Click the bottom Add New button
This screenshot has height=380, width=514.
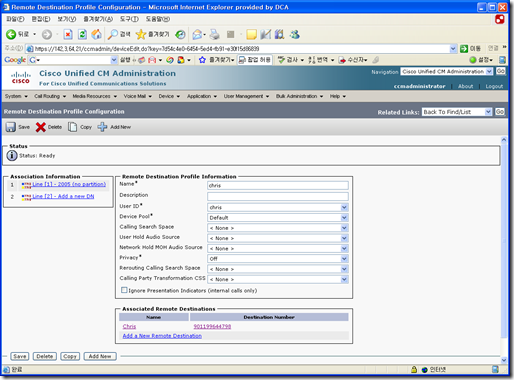tap(100, 356)
